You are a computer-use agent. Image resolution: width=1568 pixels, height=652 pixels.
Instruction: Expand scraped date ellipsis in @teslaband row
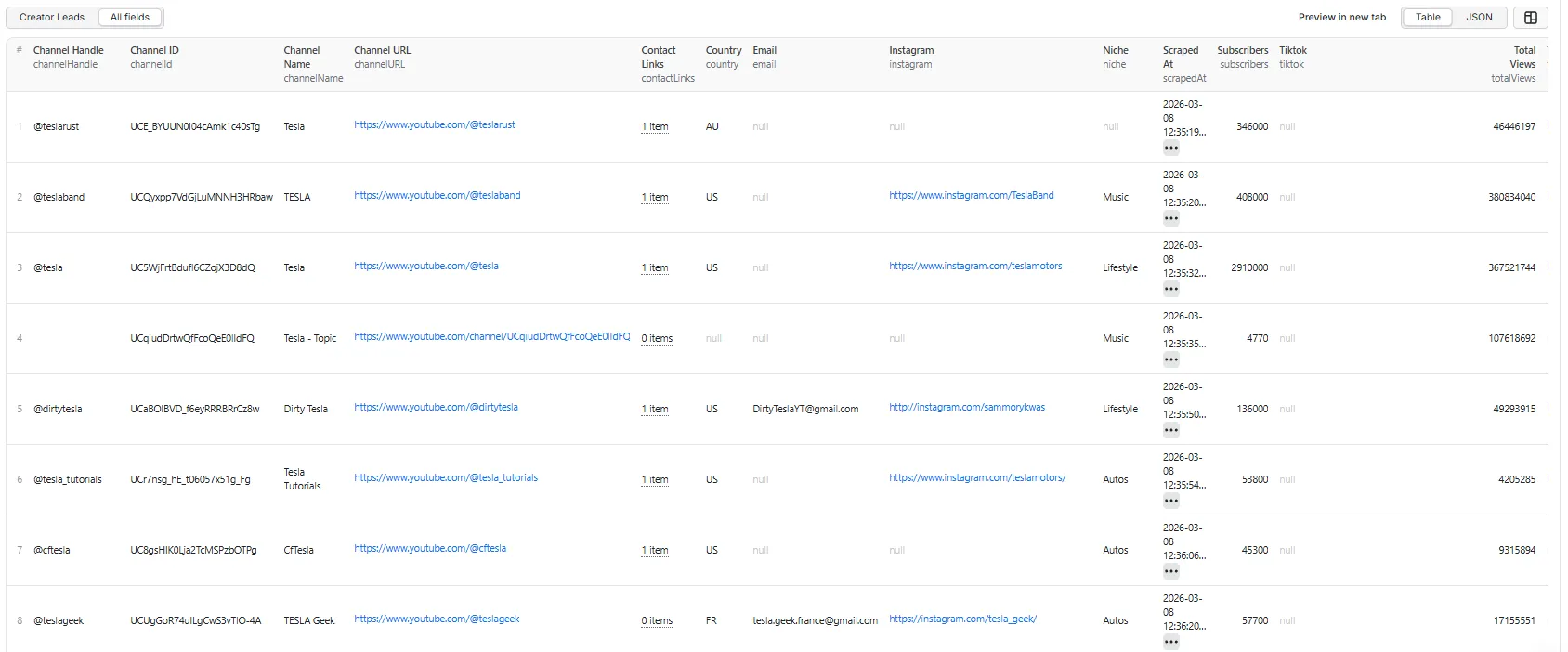click(1171, 218)
